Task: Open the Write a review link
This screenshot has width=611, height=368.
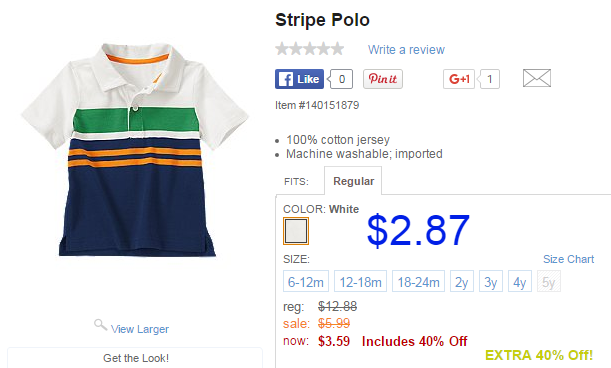Action: (x=406, y=50)
